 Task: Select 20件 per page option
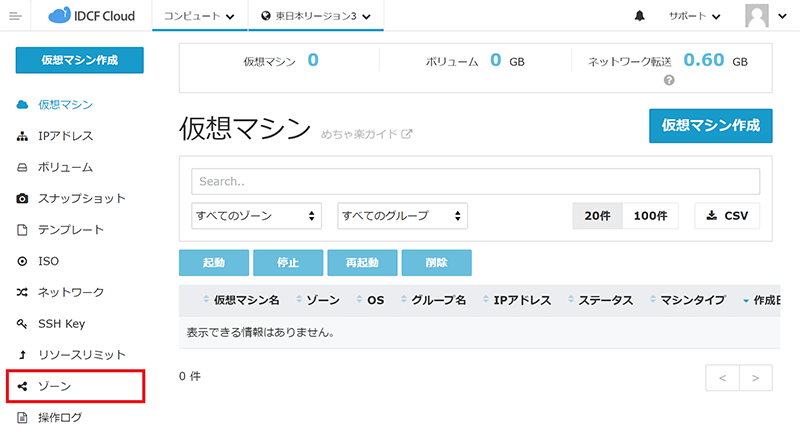597,215
